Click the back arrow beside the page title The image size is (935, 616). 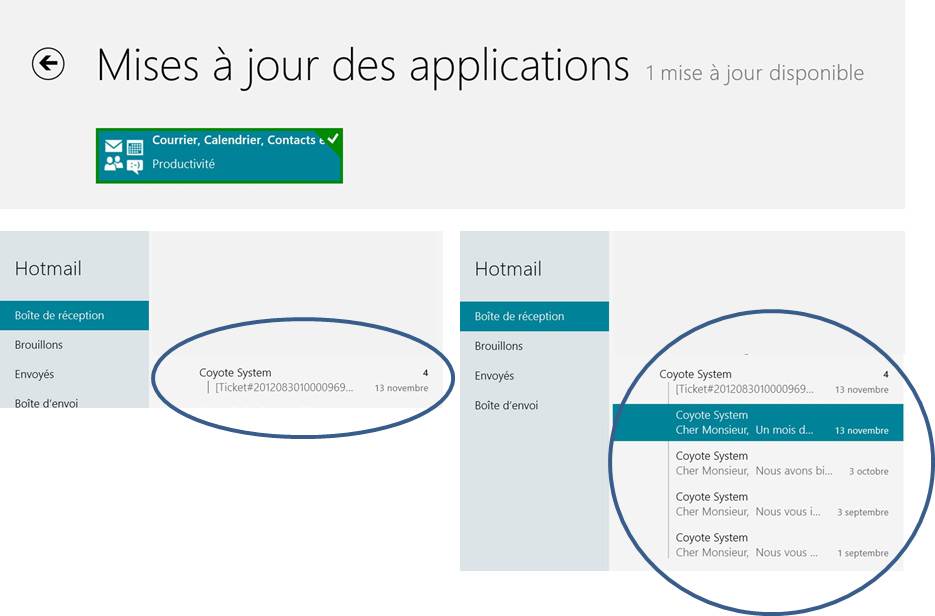click(x=48, y=64)
